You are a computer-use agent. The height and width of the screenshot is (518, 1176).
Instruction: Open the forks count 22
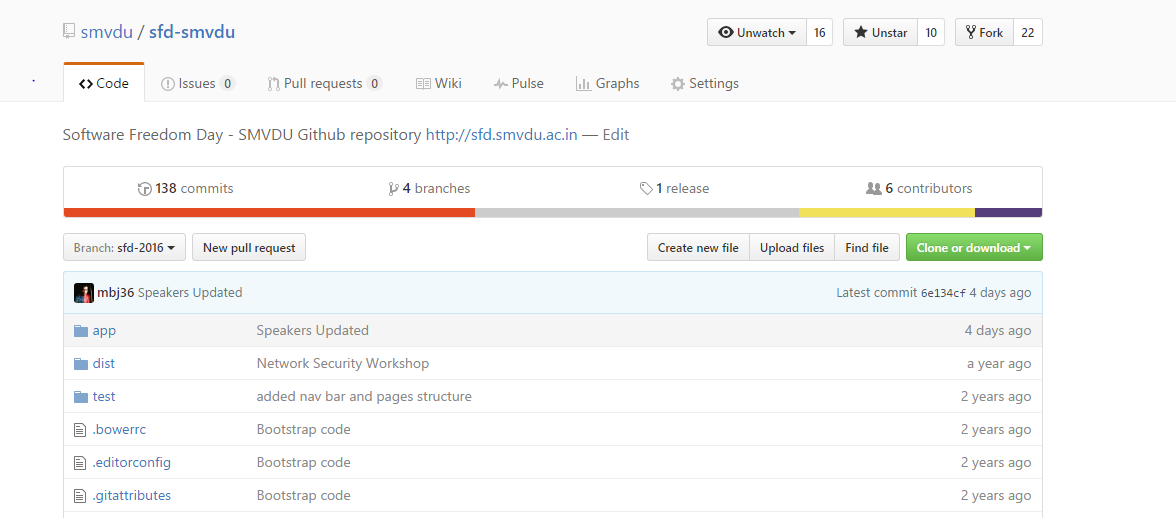pyautogui.click(x=1028, y=32)
